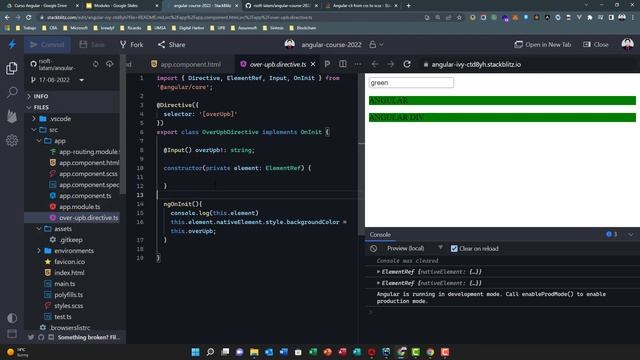Screen dimensions: 640x360
Task: Expand the .vscode folder
Action: tap(55, 119)
